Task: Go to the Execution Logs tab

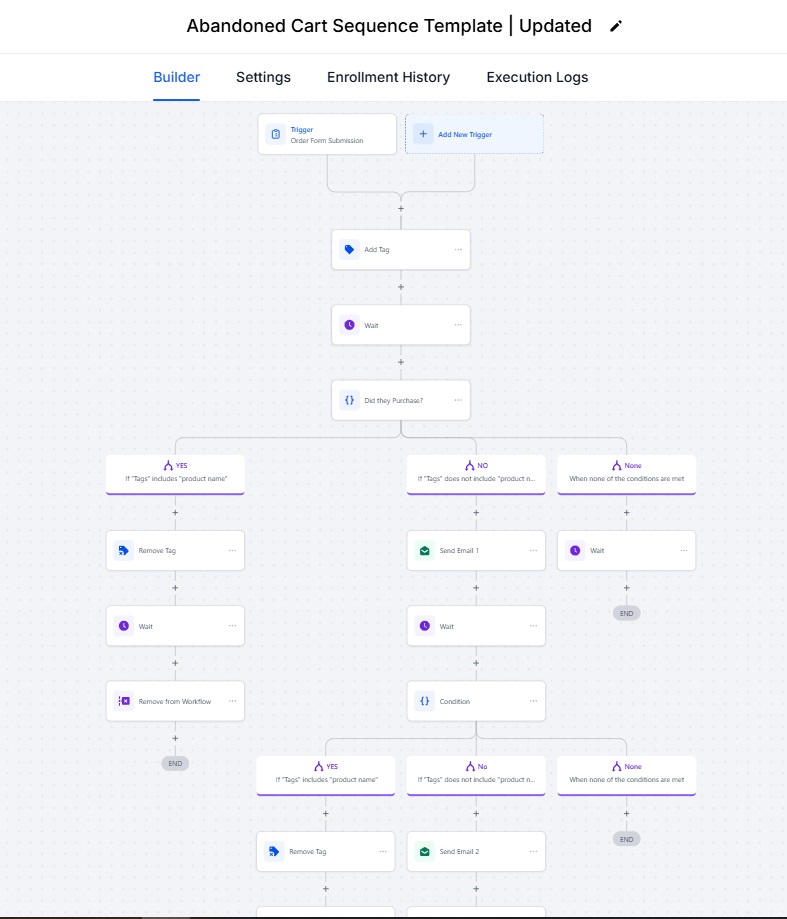Action: pyautogui.click(x=537, y=77)
